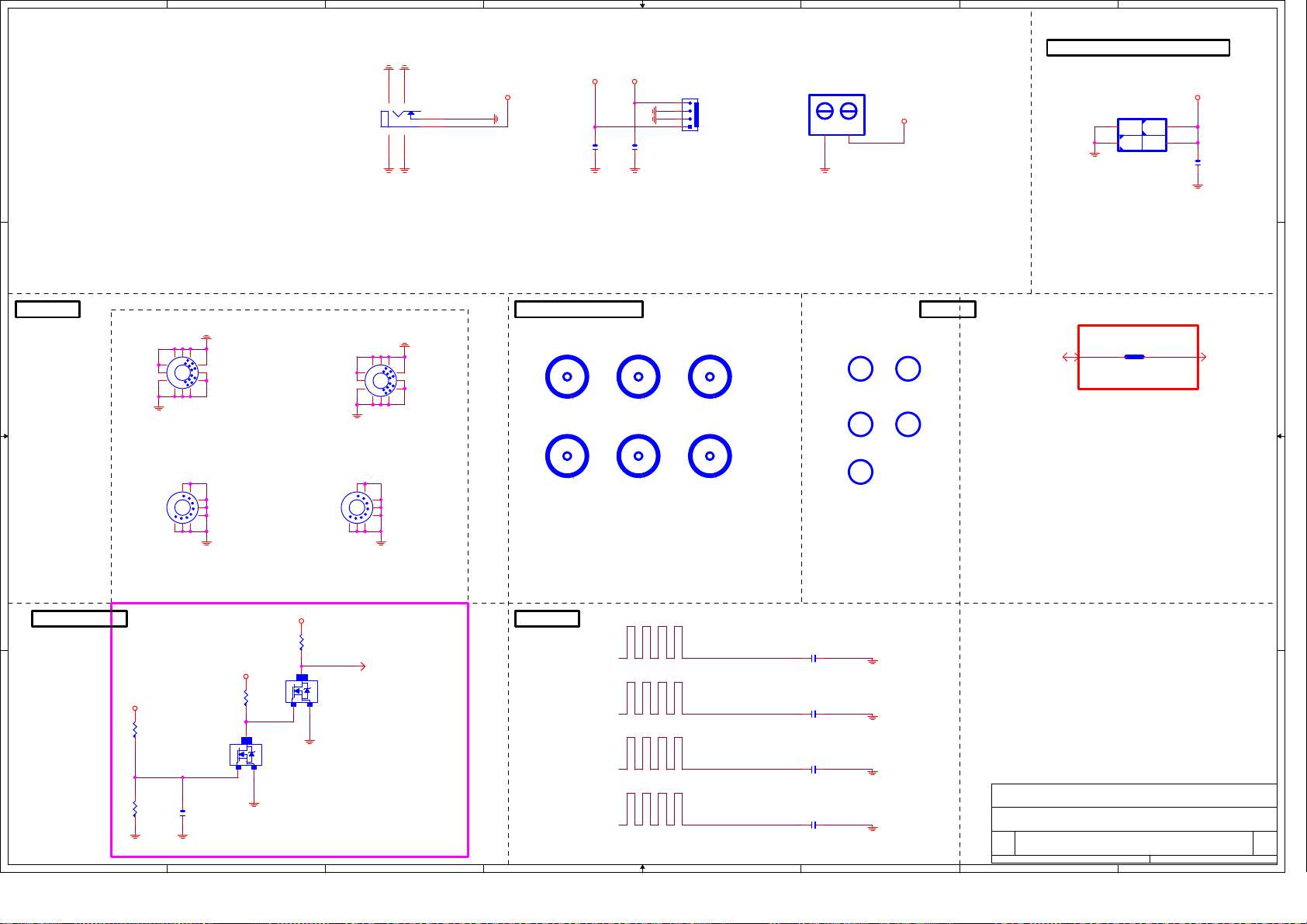Image resolution: width=1307 pixels, height=924 pixels.
Task: Select the four-pin header connector symbol
Action: point(690,115)
